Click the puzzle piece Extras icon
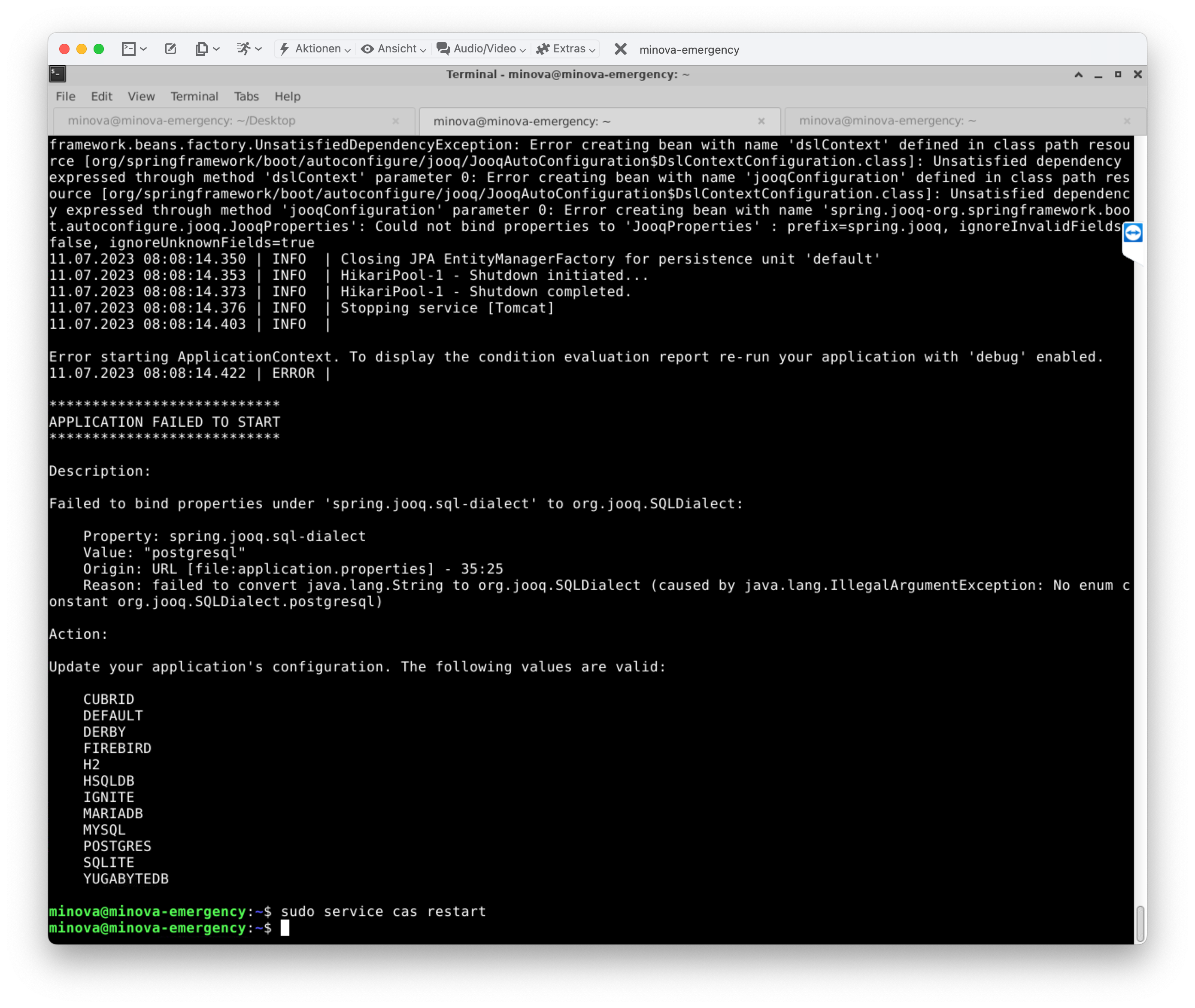 pyautogui.click(x=543, y=49)
